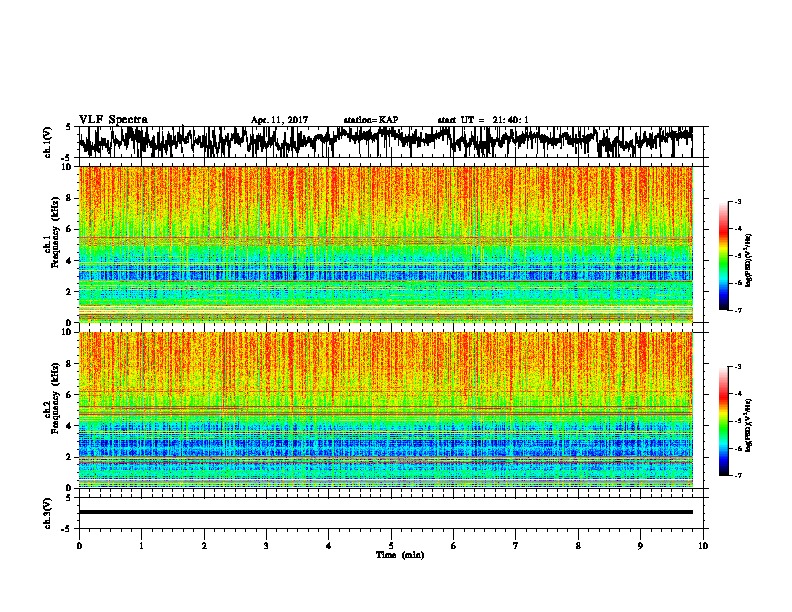
Task: Click the ch.2 spectrogram panel
Action: [x=385, y=410]
